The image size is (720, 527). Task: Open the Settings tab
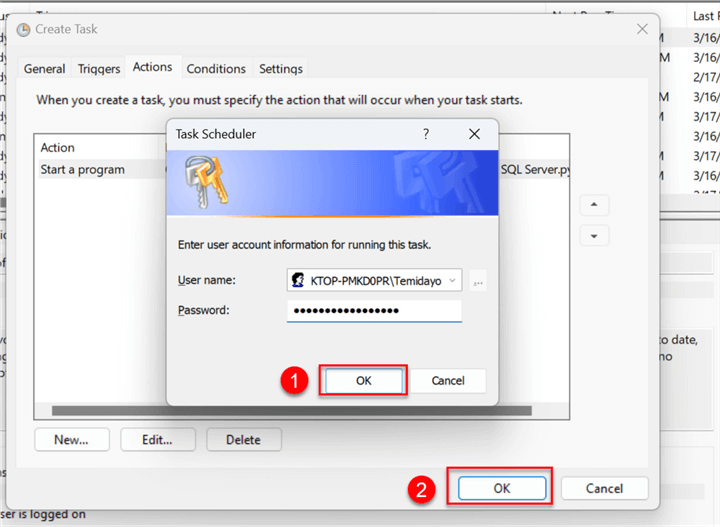click(281, 68)
